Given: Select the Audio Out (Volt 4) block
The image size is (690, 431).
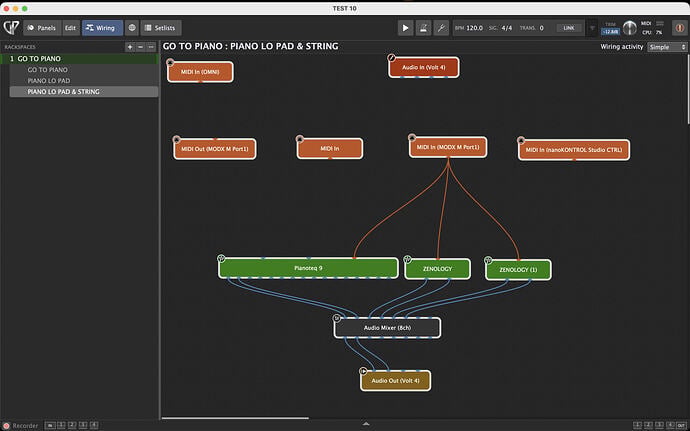Looking at the screenshot, I should click(x=395, y=381).
